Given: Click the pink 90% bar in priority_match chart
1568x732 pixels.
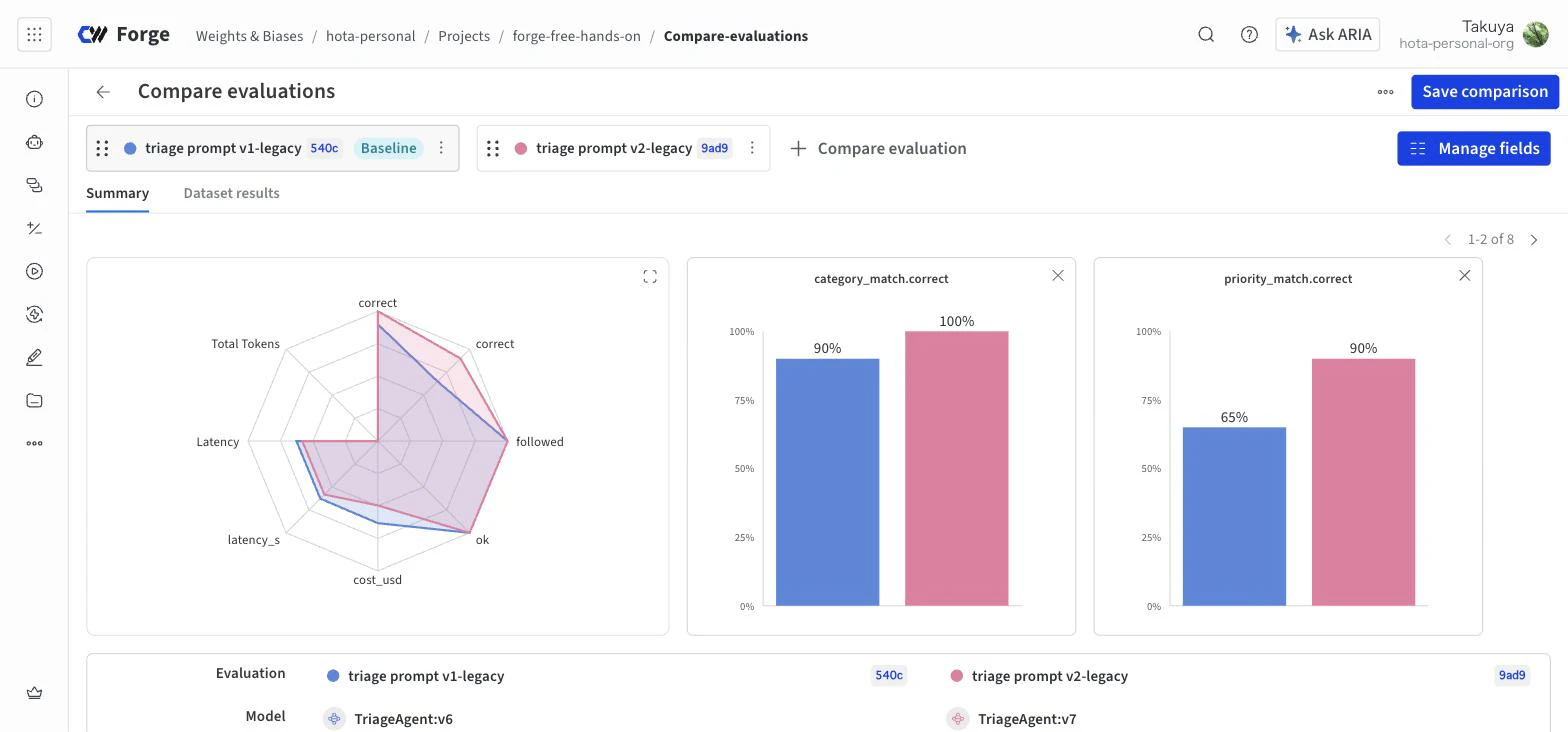Looking at the screenshot, I should 1363,482.
